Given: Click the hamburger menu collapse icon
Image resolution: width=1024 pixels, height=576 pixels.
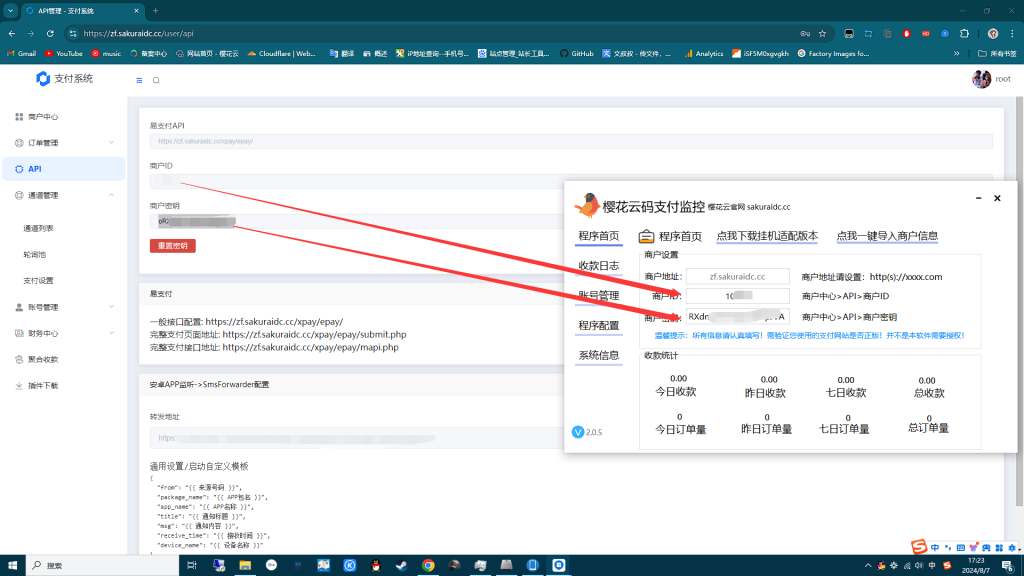Looking at the screenshot, I should pos(139,80).
